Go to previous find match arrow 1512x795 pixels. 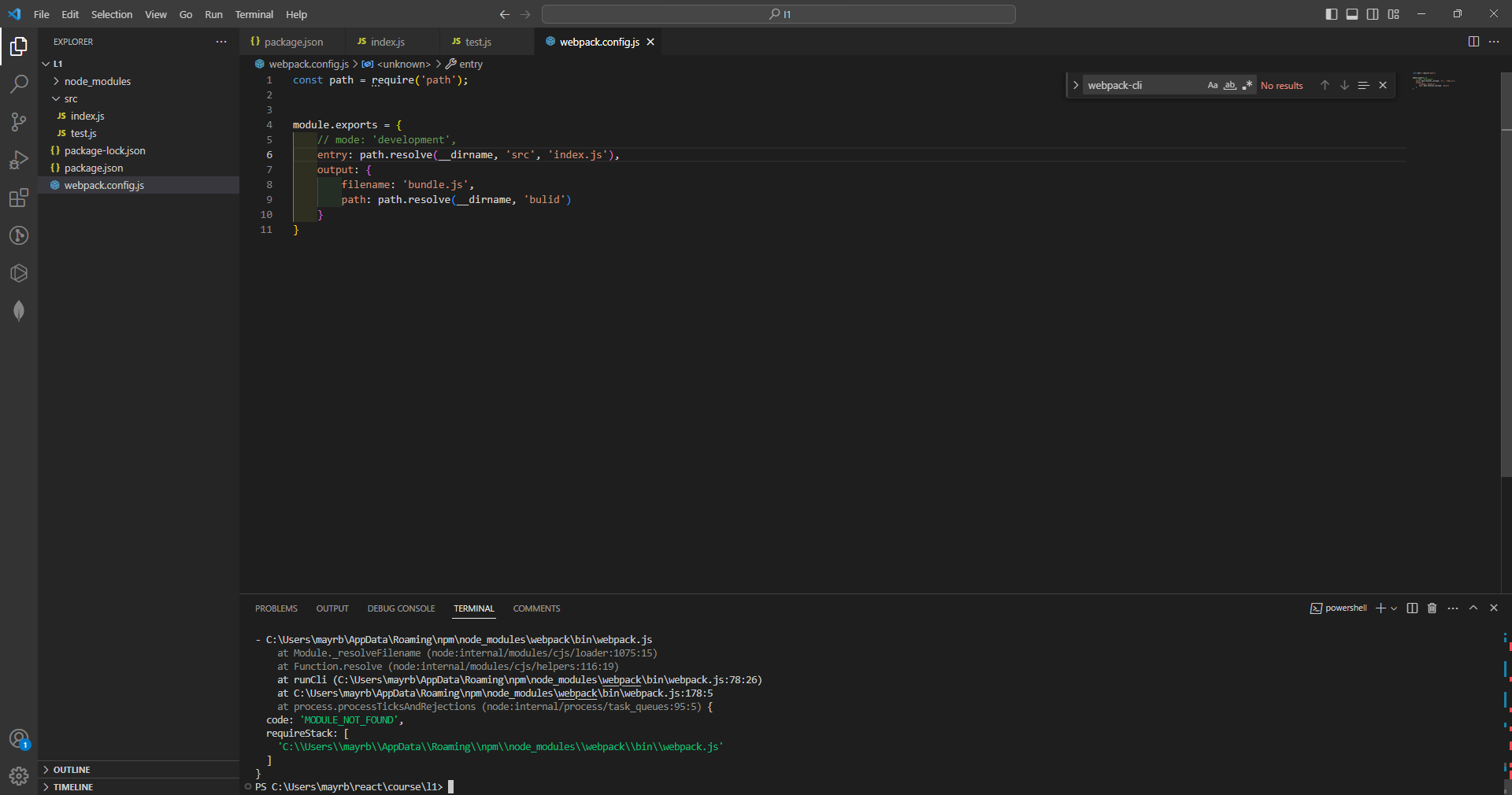point(1325,85)
